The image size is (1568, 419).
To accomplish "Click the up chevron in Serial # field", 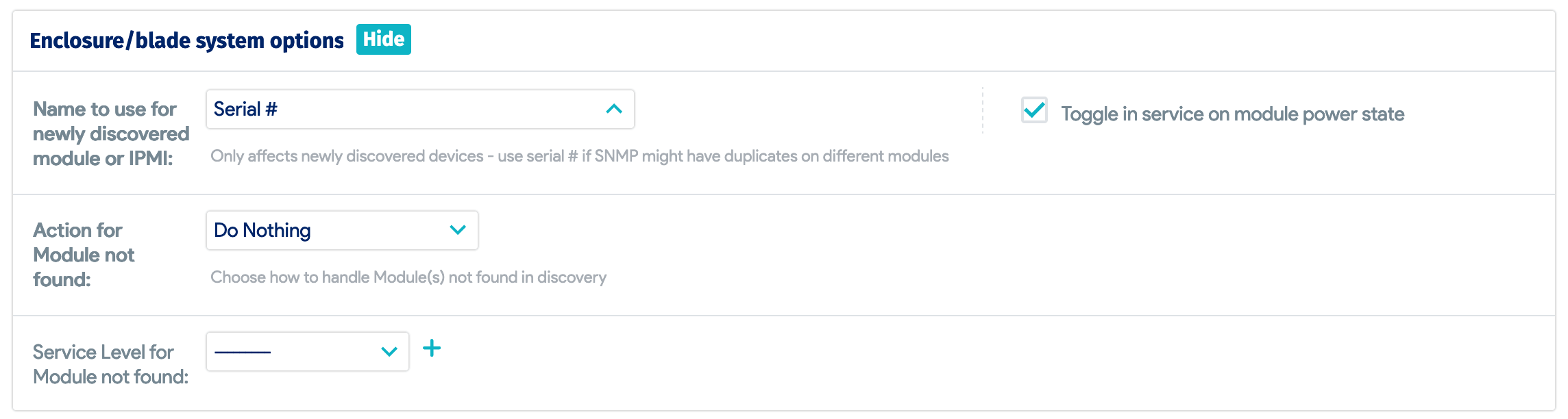I will pos(614,110).
